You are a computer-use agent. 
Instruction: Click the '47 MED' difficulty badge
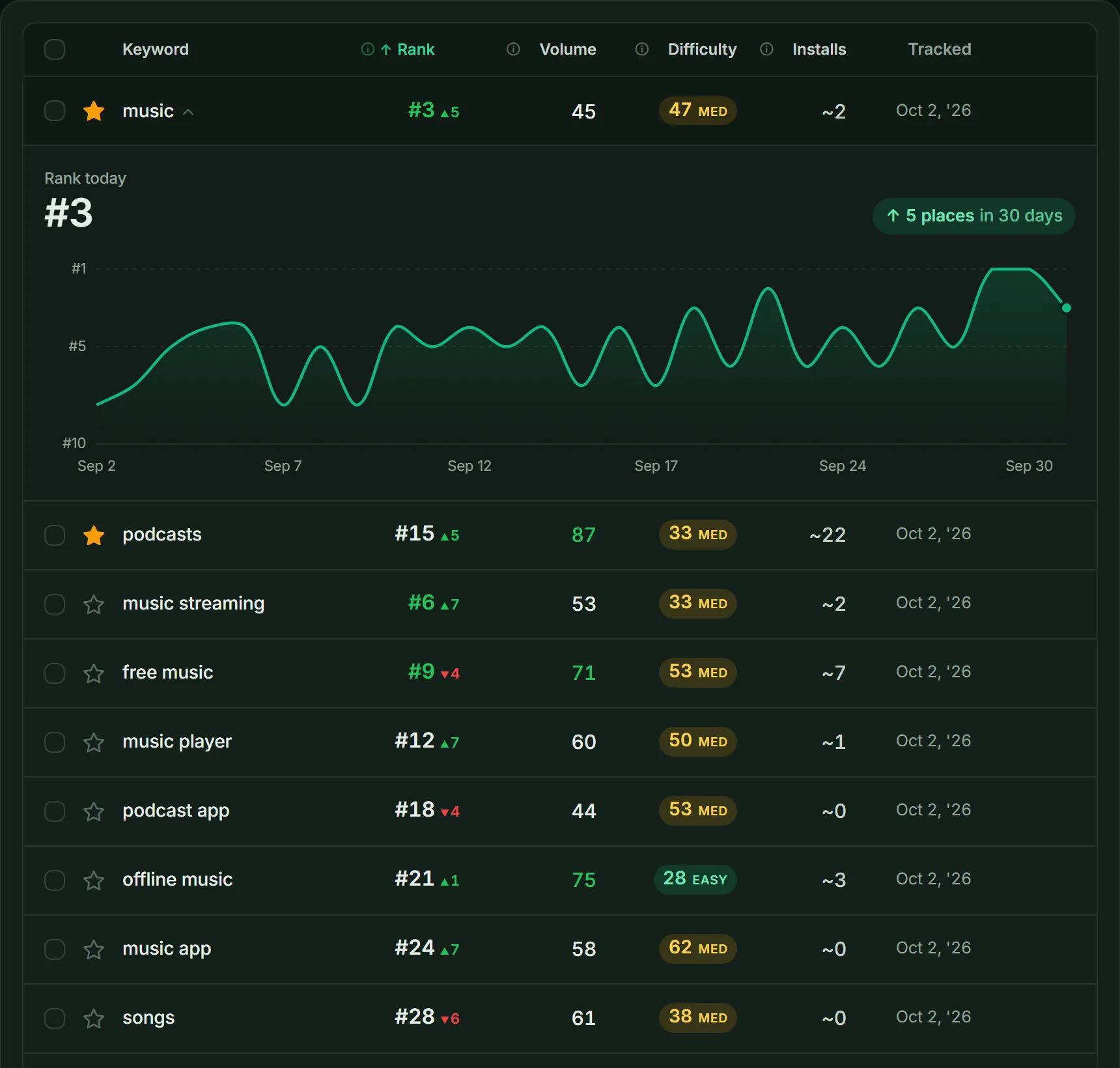pyautogui.click(x=697, y=111)
